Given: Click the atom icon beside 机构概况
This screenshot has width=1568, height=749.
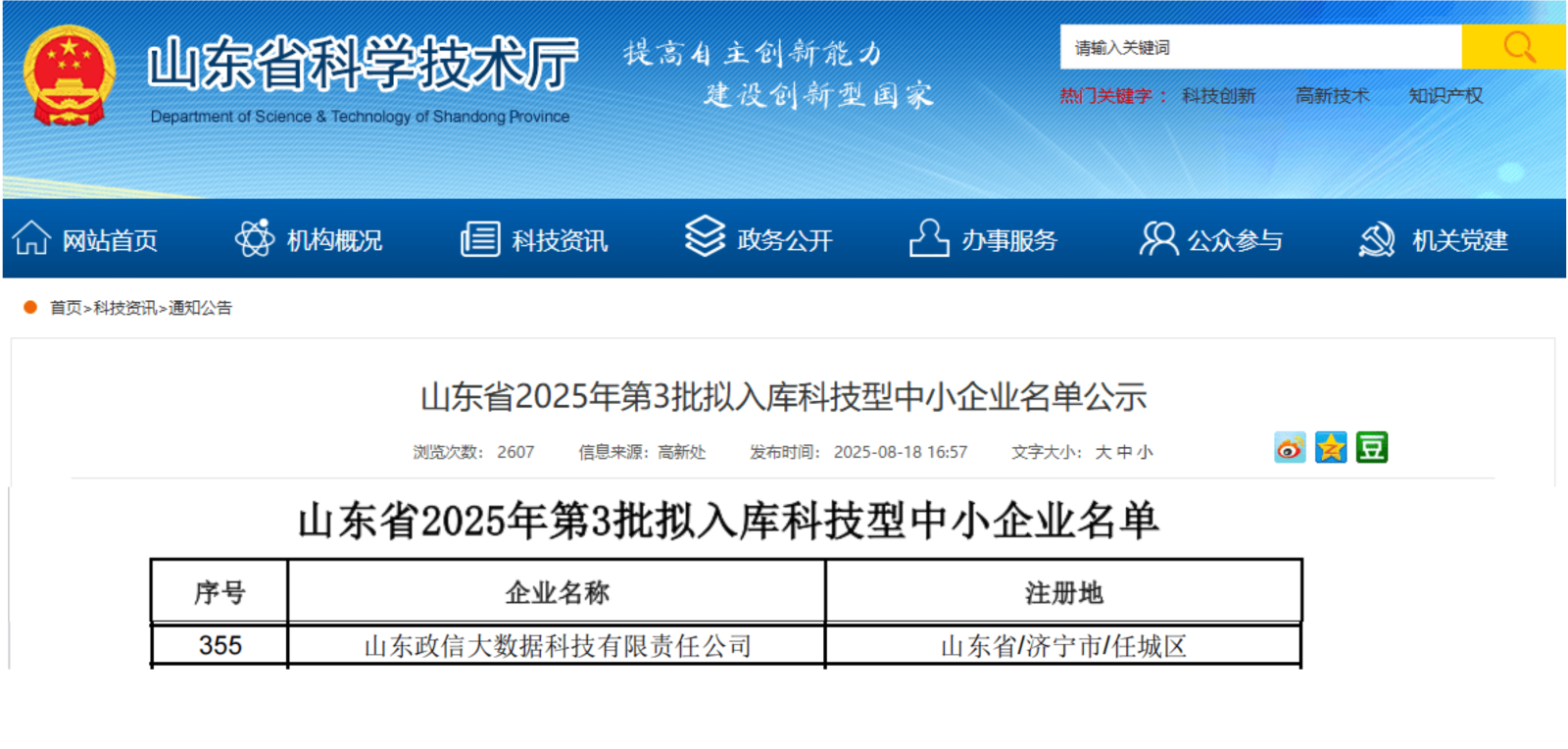Looking at the screenshot, I should [255, 238].
